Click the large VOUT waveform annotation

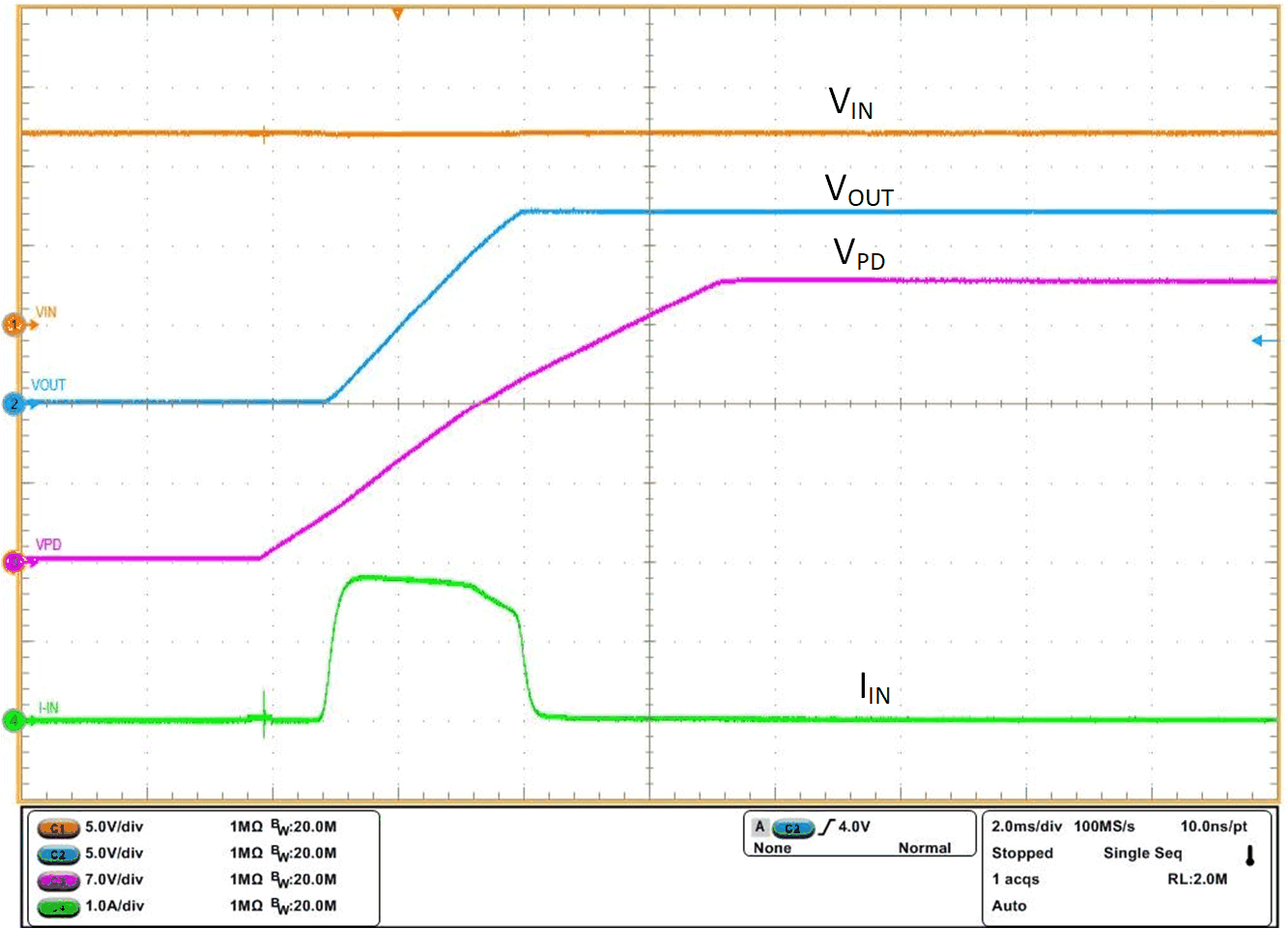859,189
